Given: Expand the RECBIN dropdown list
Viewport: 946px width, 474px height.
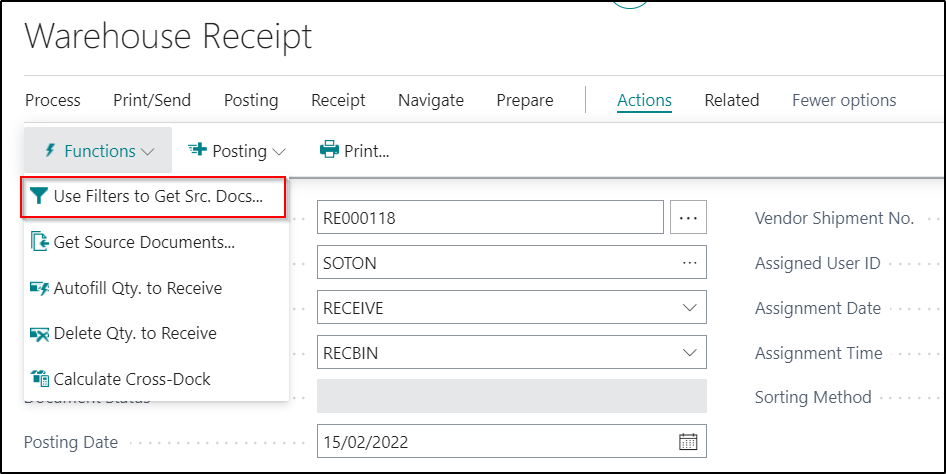Looking at the screenshot, I should pyautogui.click(x=689, y=353).
